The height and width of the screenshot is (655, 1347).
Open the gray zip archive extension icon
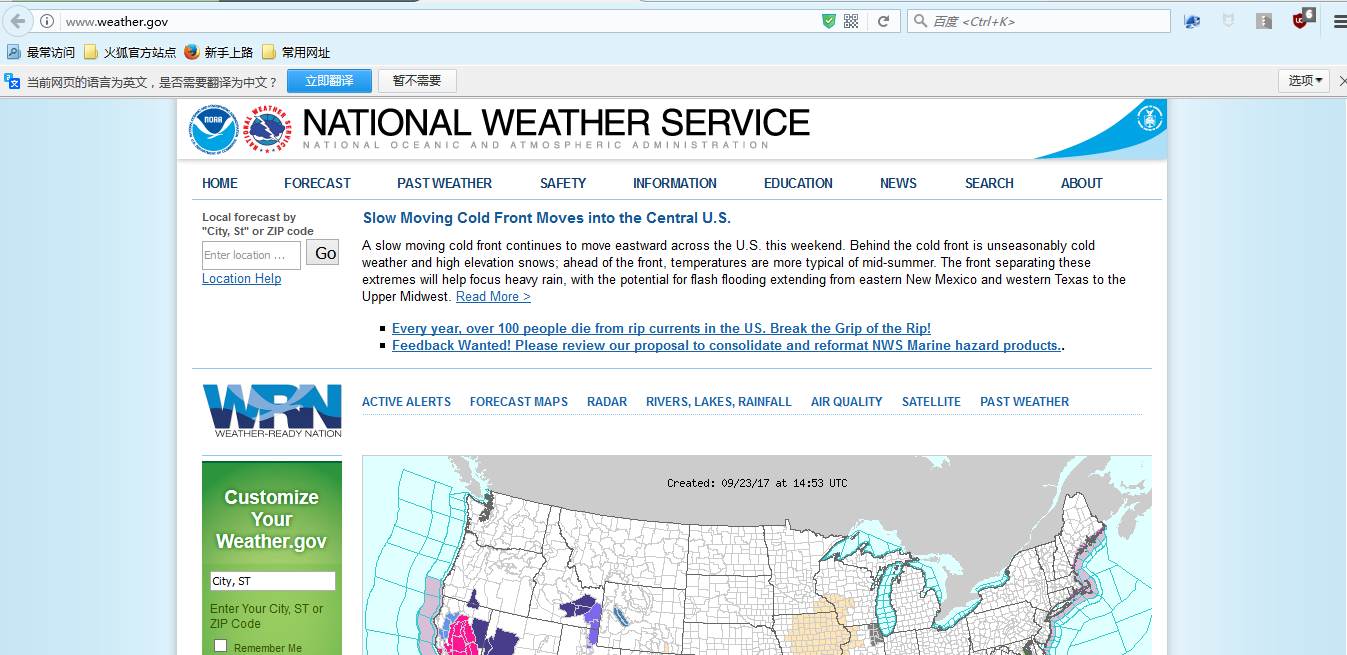(1264, 21)
